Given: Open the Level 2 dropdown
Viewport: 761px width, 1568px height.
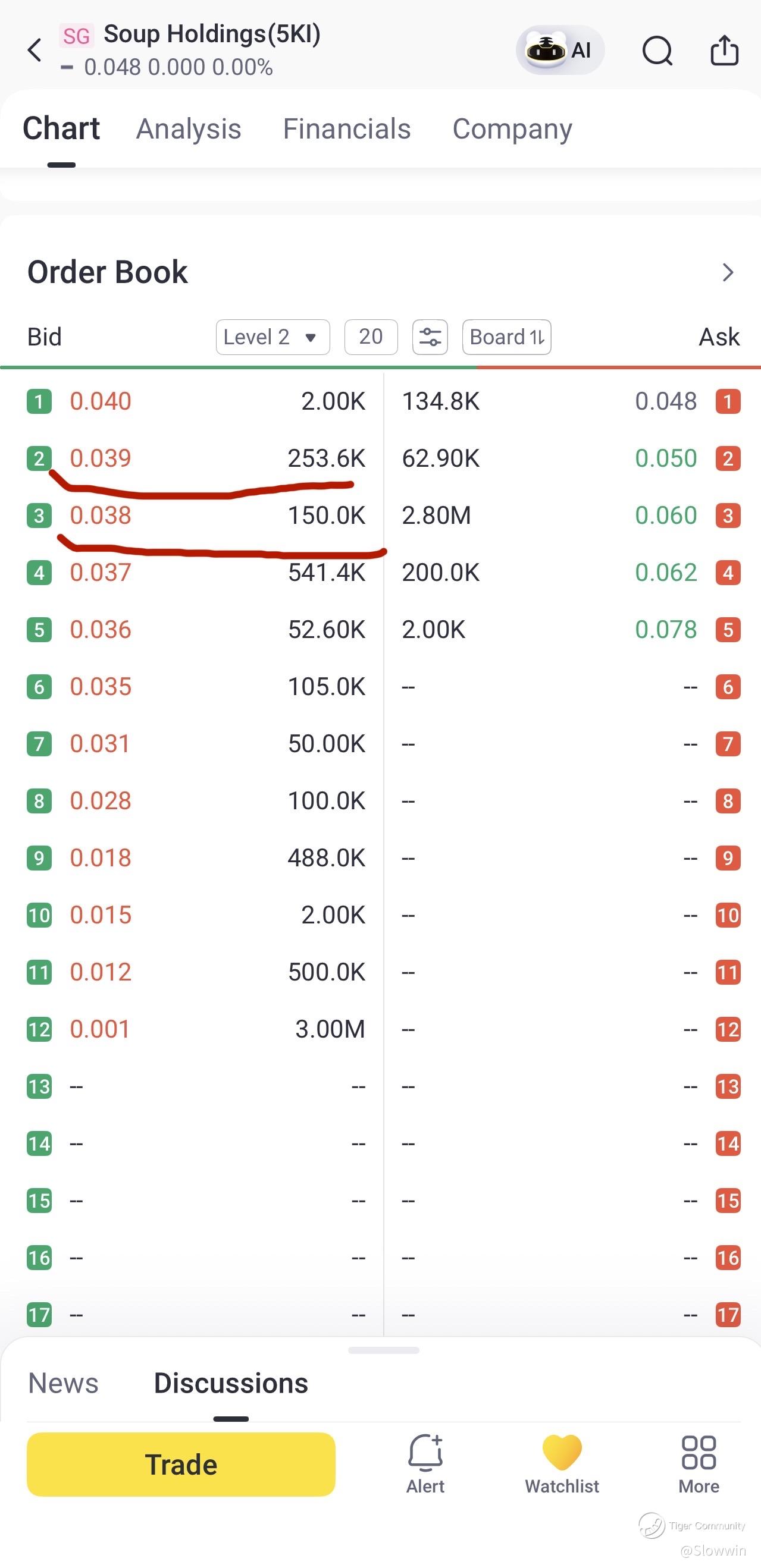Looking at the screenshot, I should [273, 337].
